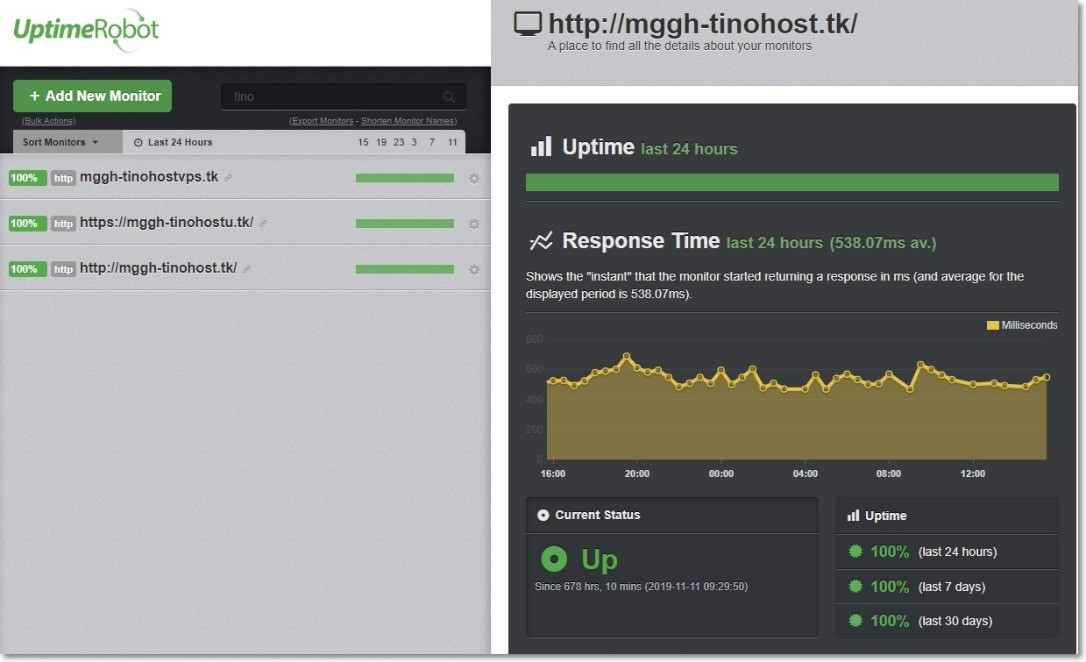
Task: Click the green badge beside last 7 days
Action: click(x=855, y=586)
